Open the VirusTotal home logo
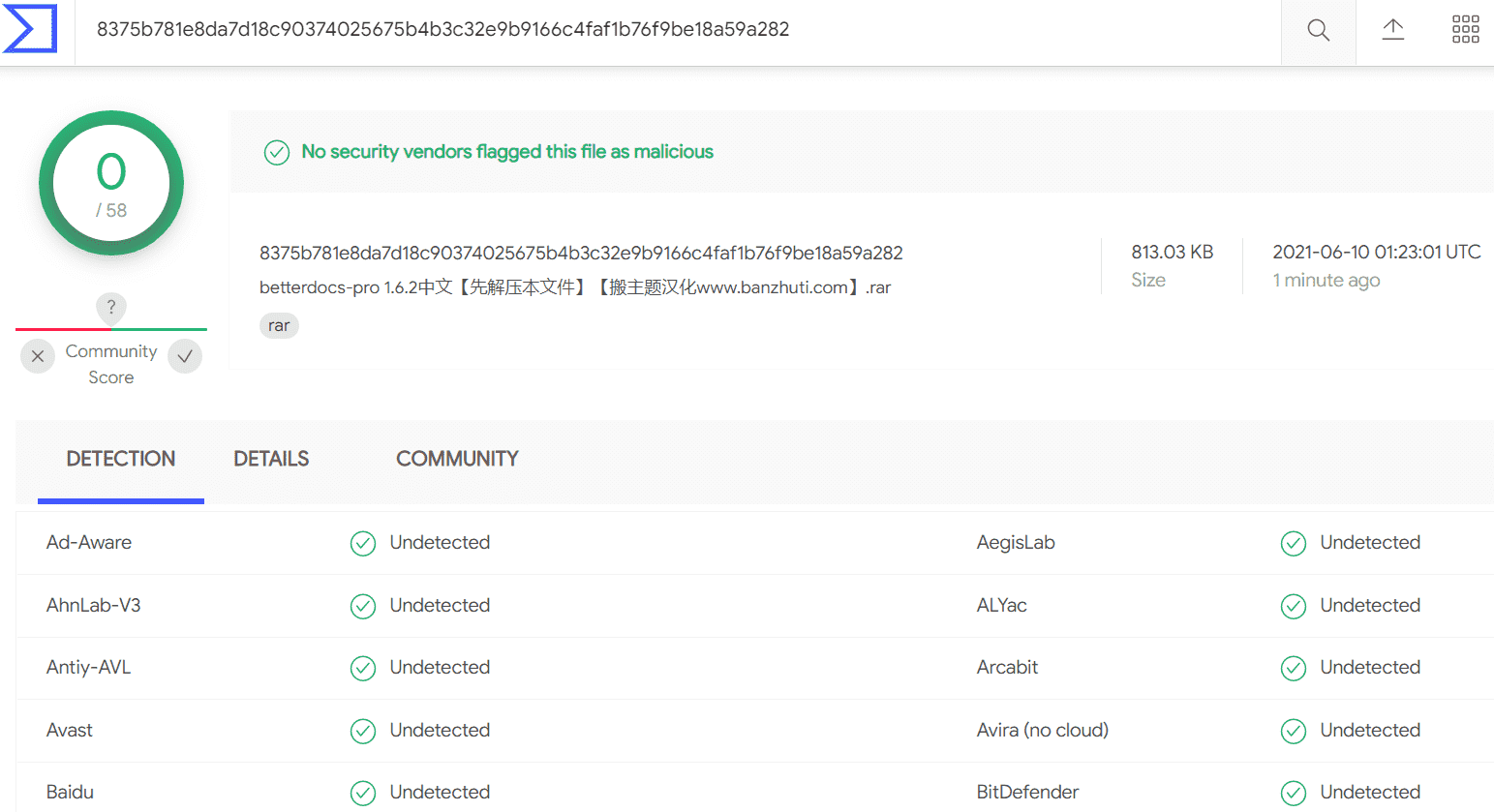The image size is (1494, 812). pos(30,29)
